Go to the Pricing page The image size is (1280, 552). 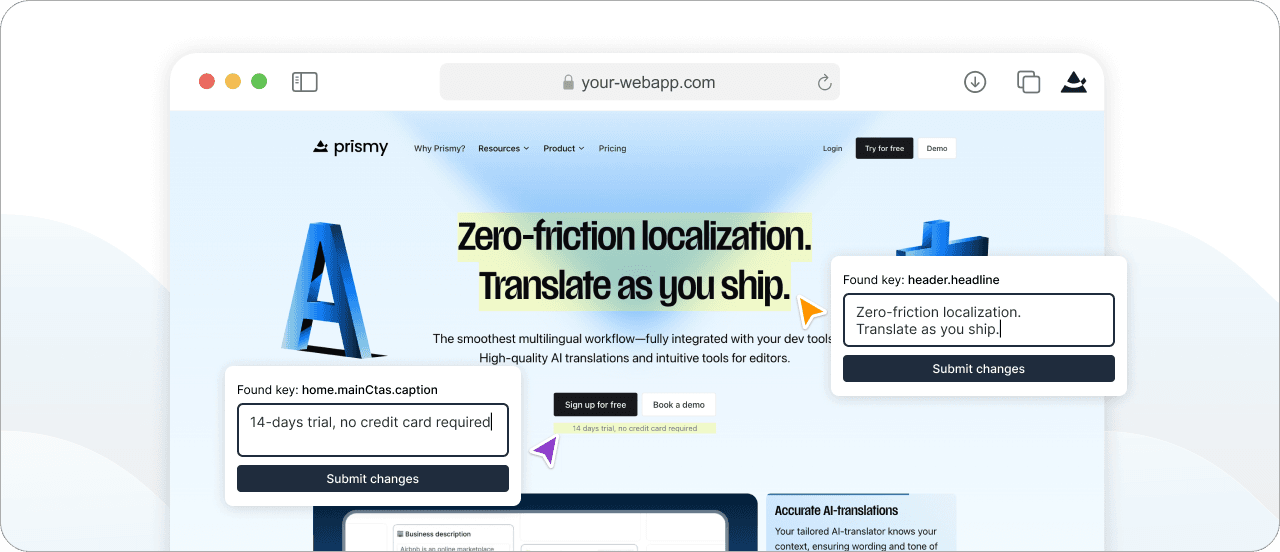612,149
